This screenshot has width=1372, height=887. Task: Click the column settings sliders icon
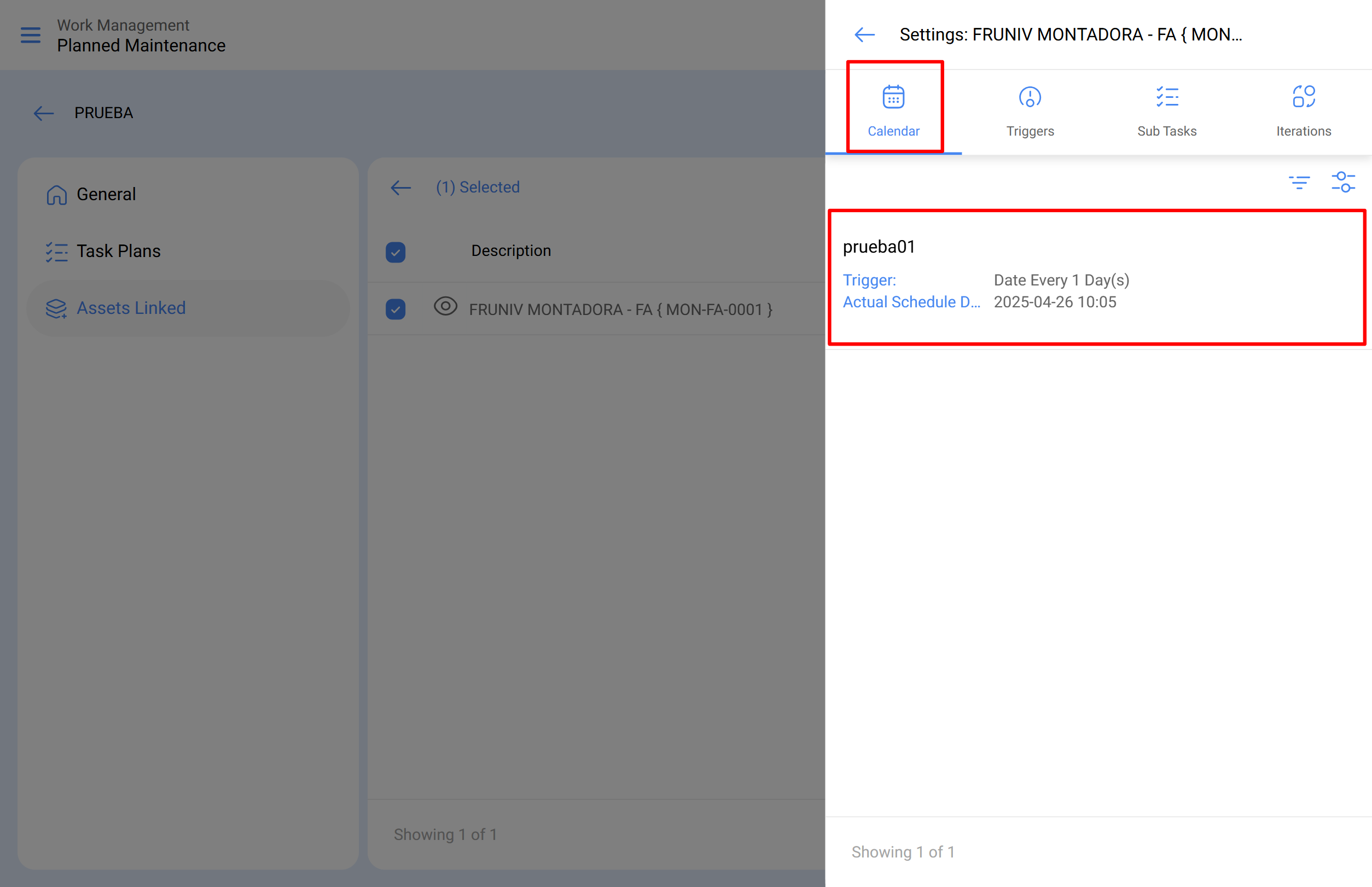1344,181
